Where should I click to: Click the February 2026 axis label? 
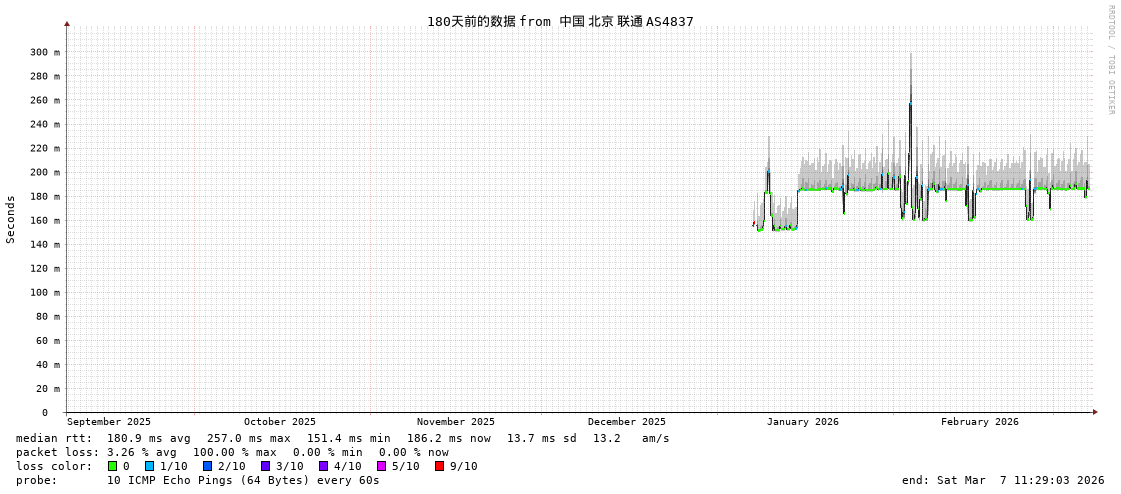pos(980,422)
